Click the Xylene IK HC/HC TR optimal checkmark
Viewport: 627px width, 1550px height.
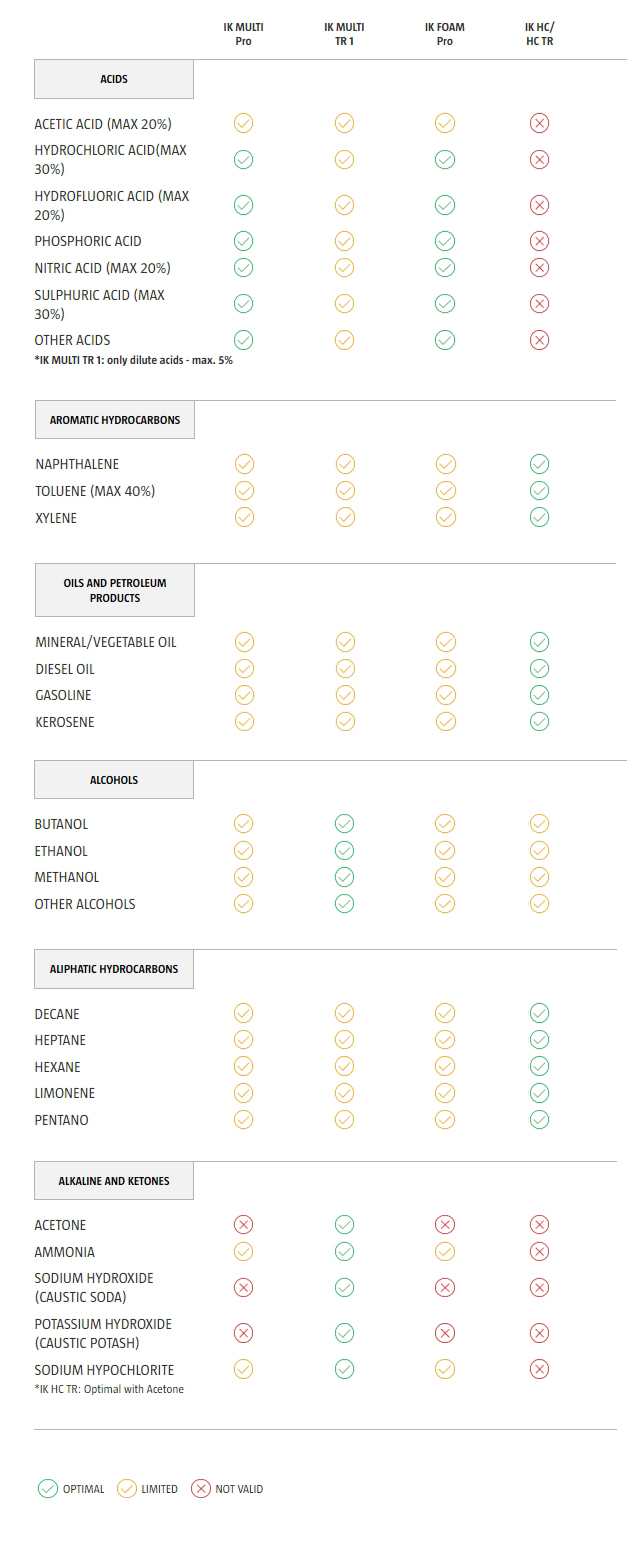pyautogui.click(x=539, y=517)
